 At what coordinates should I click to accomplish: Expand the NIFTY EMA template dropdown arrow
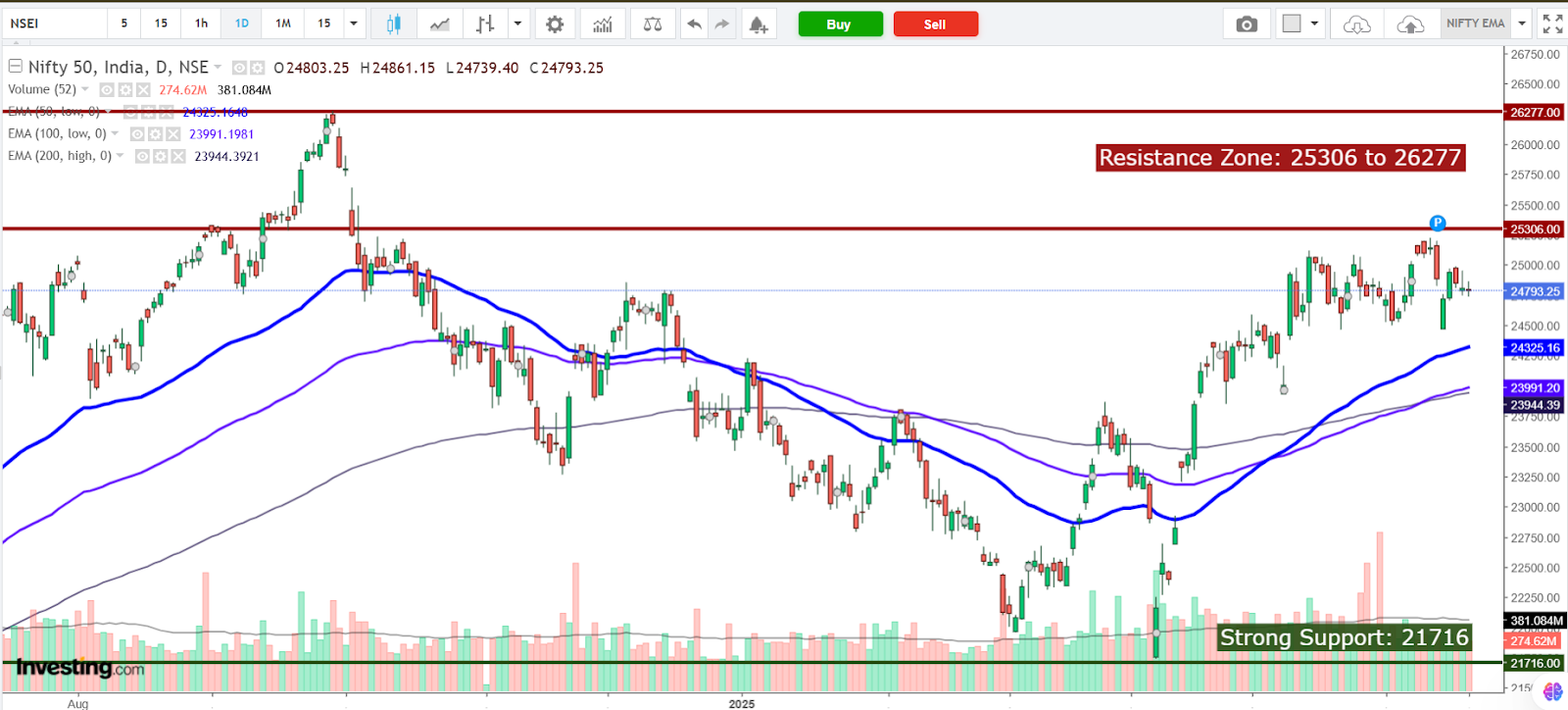pyautogui.click(x=1522, y=24)
